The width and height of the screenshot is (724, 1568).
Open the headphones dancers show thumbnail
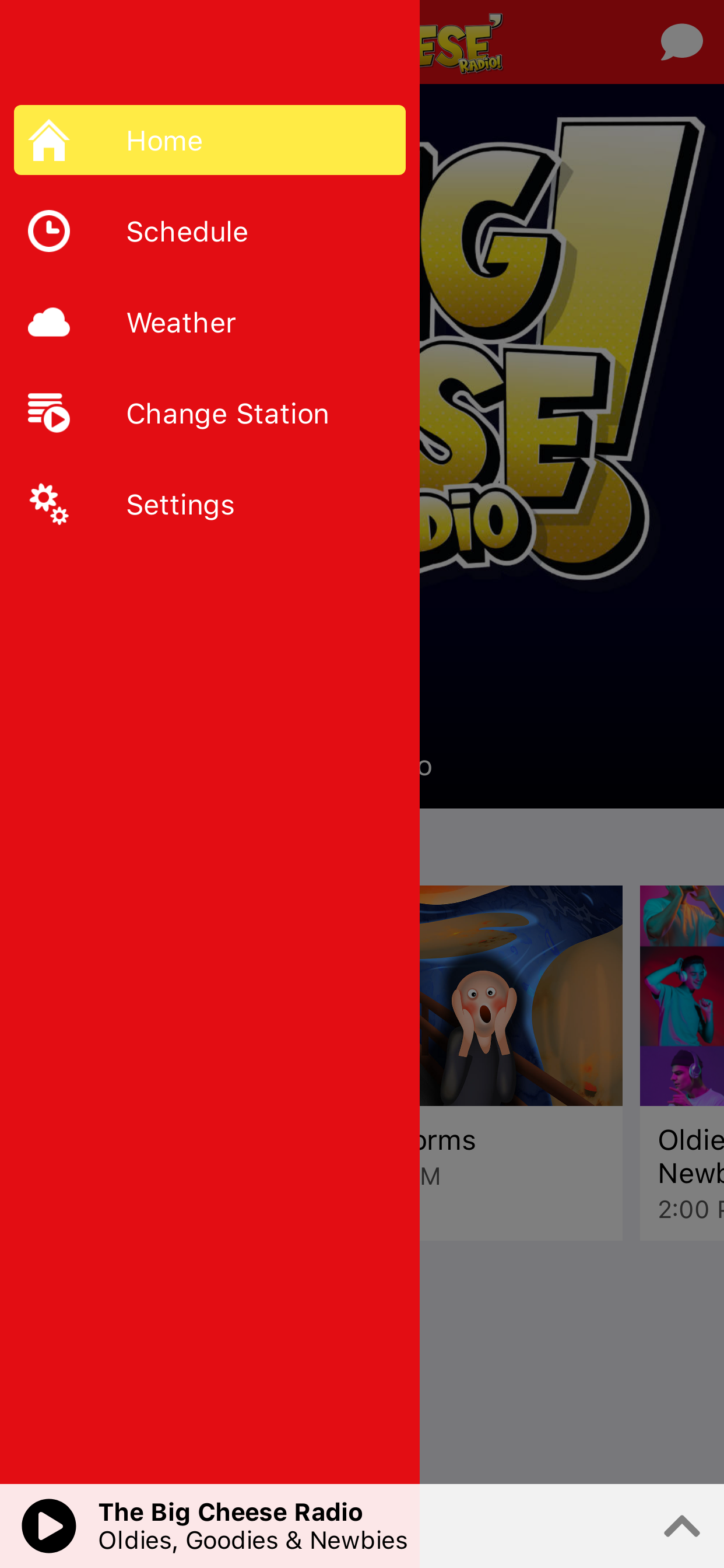tap(682, 995)
